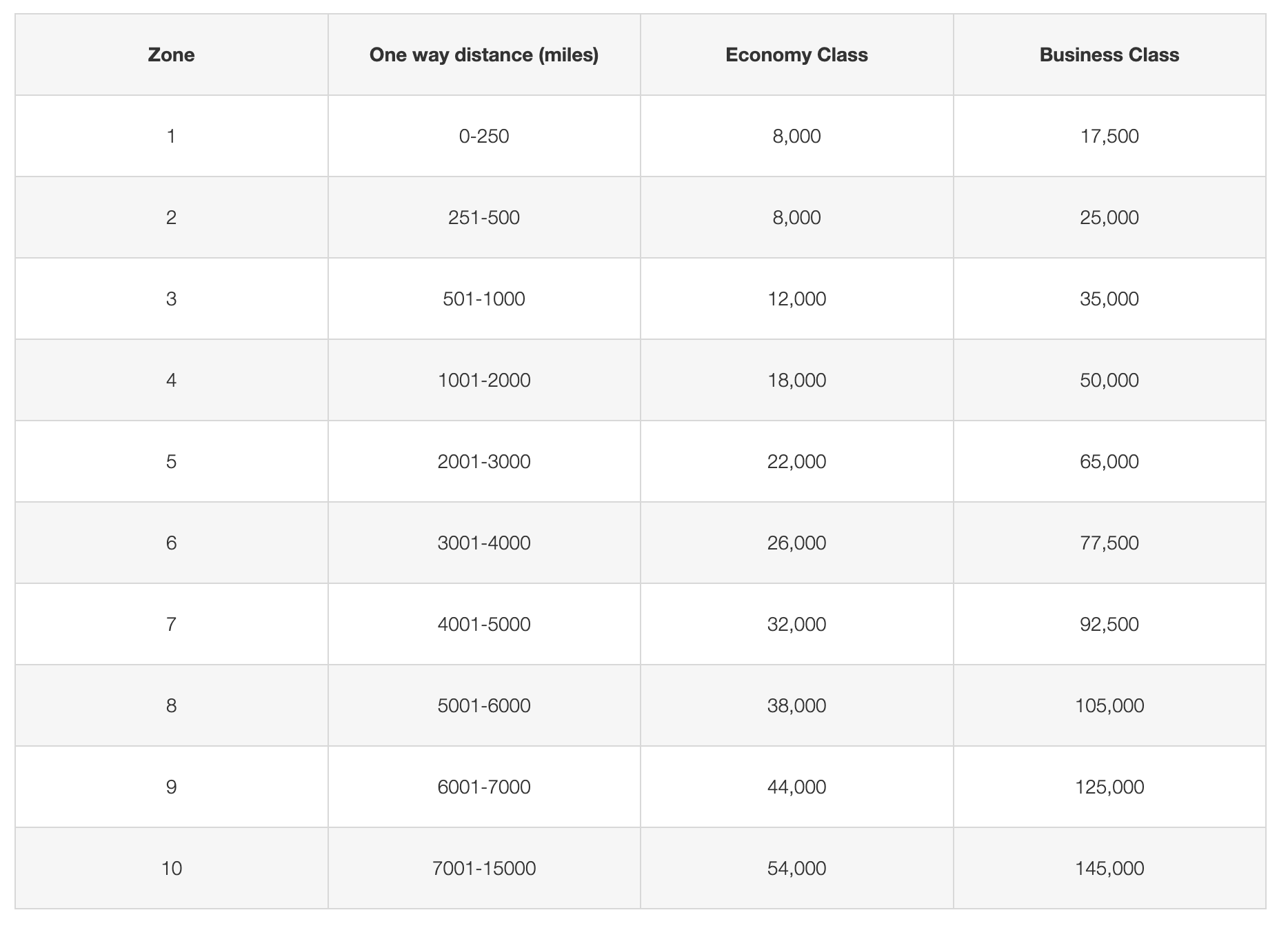Select the 3001-4000 distance cell
Viewport: 1288px width, 928px height.
pos(483,543)
